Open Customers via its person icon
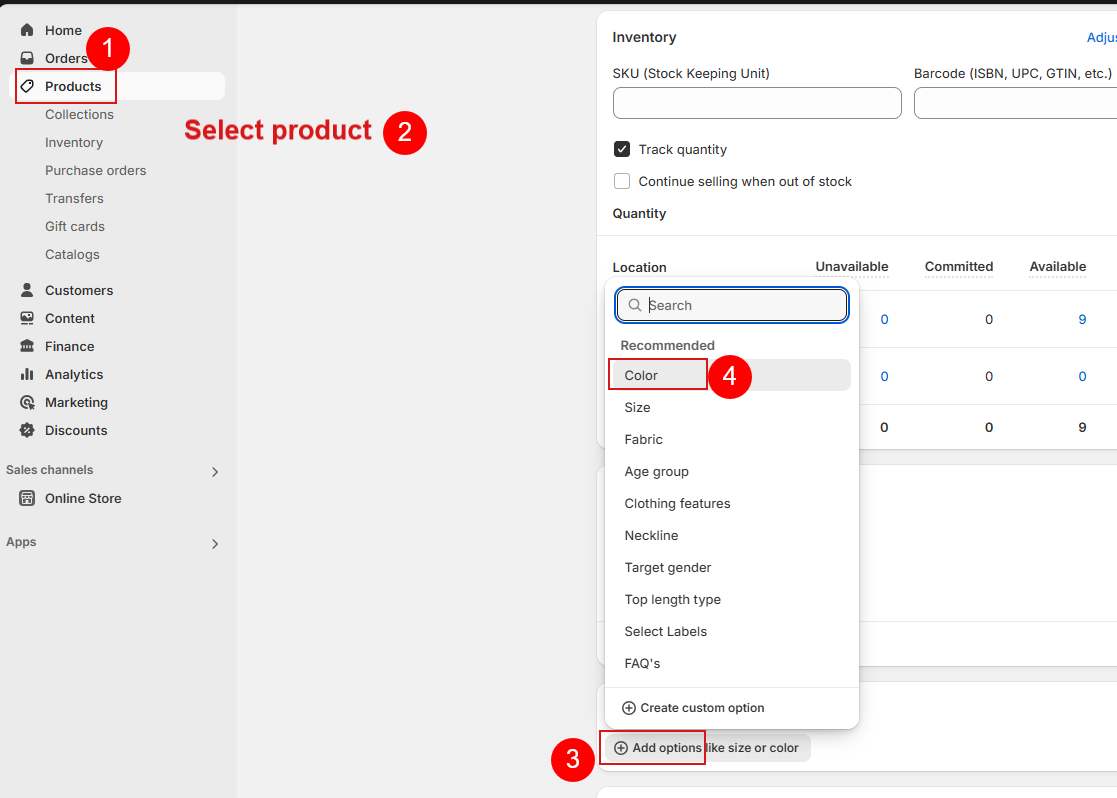 point(27,290)
